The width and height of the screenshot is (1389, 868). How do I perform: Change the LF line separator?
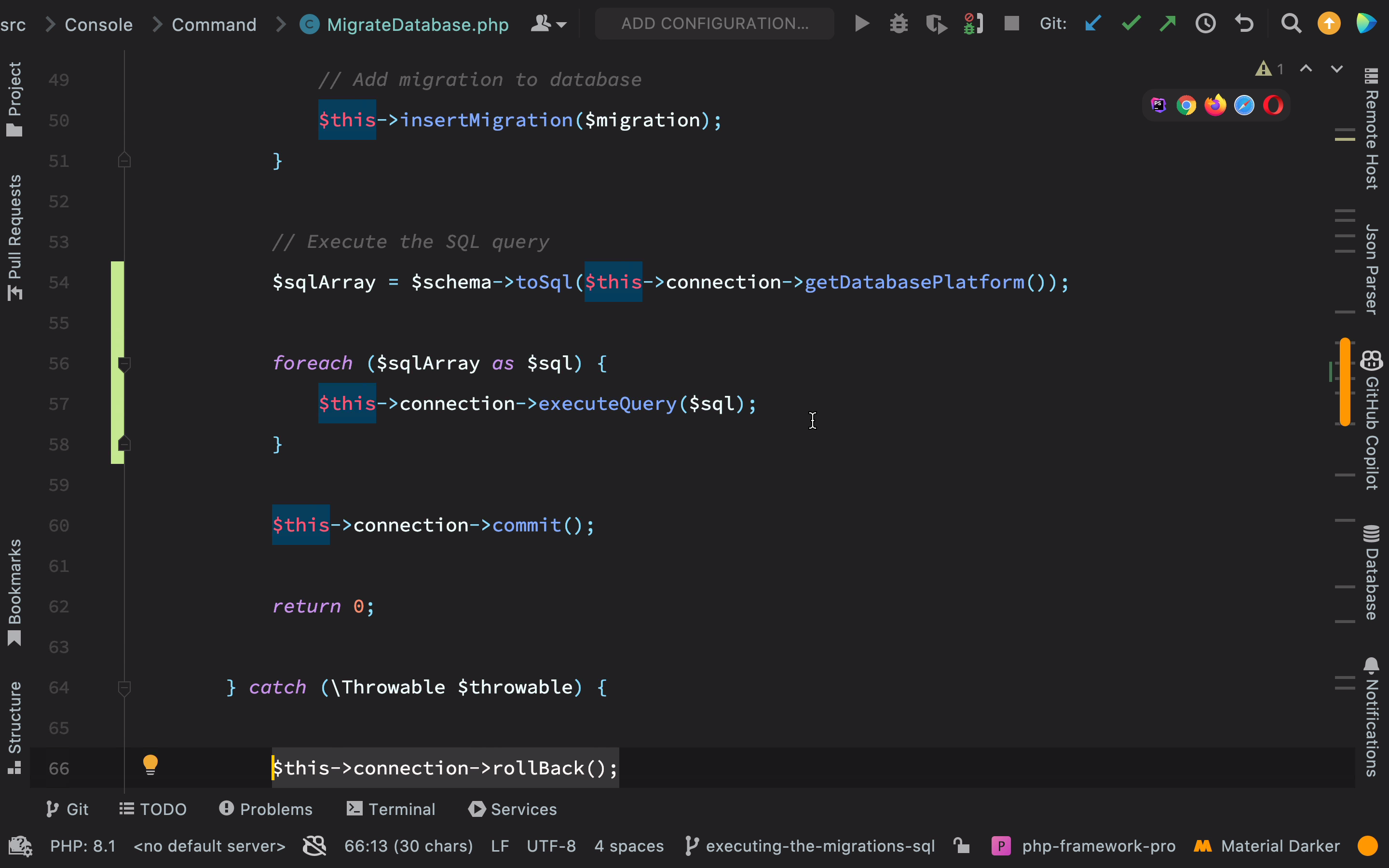coord(500,846)
